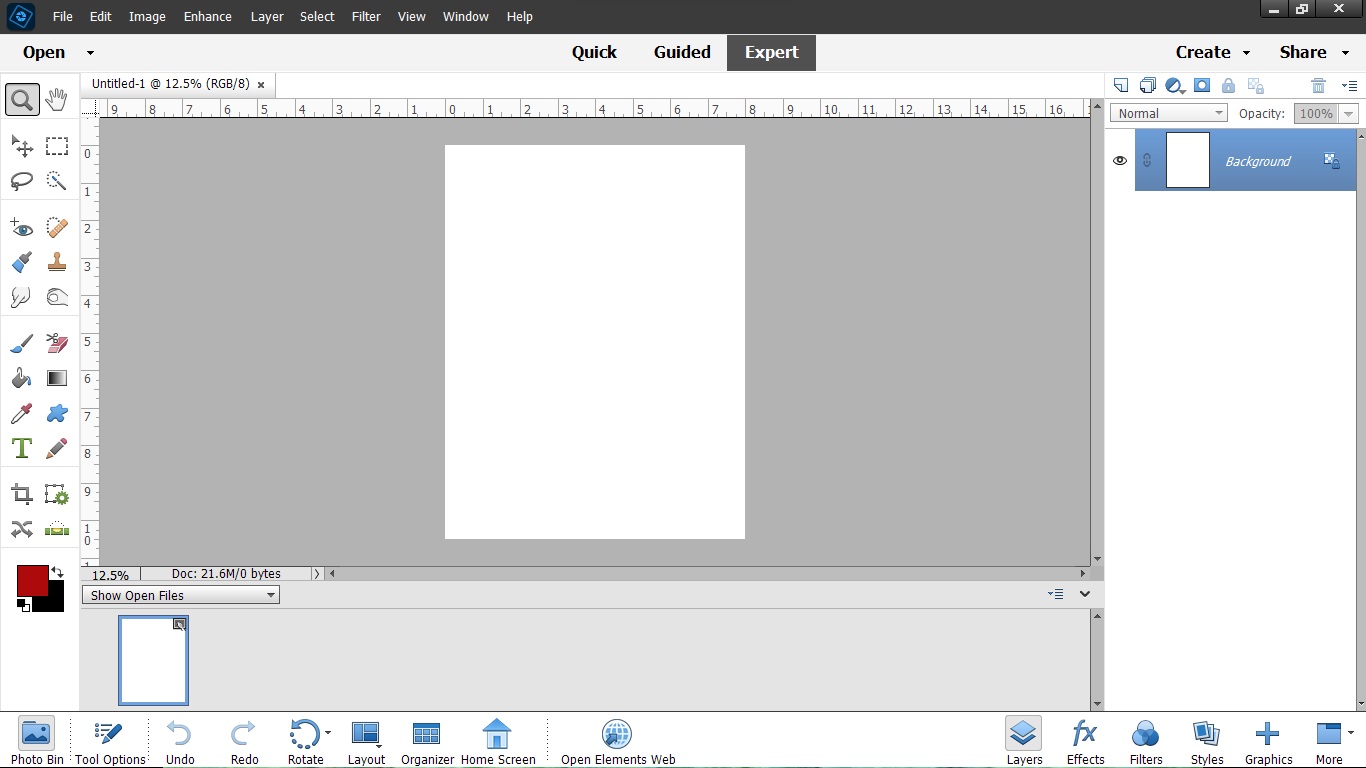Open the Organizer button
Screen dimensions: 1366x768
427,741
